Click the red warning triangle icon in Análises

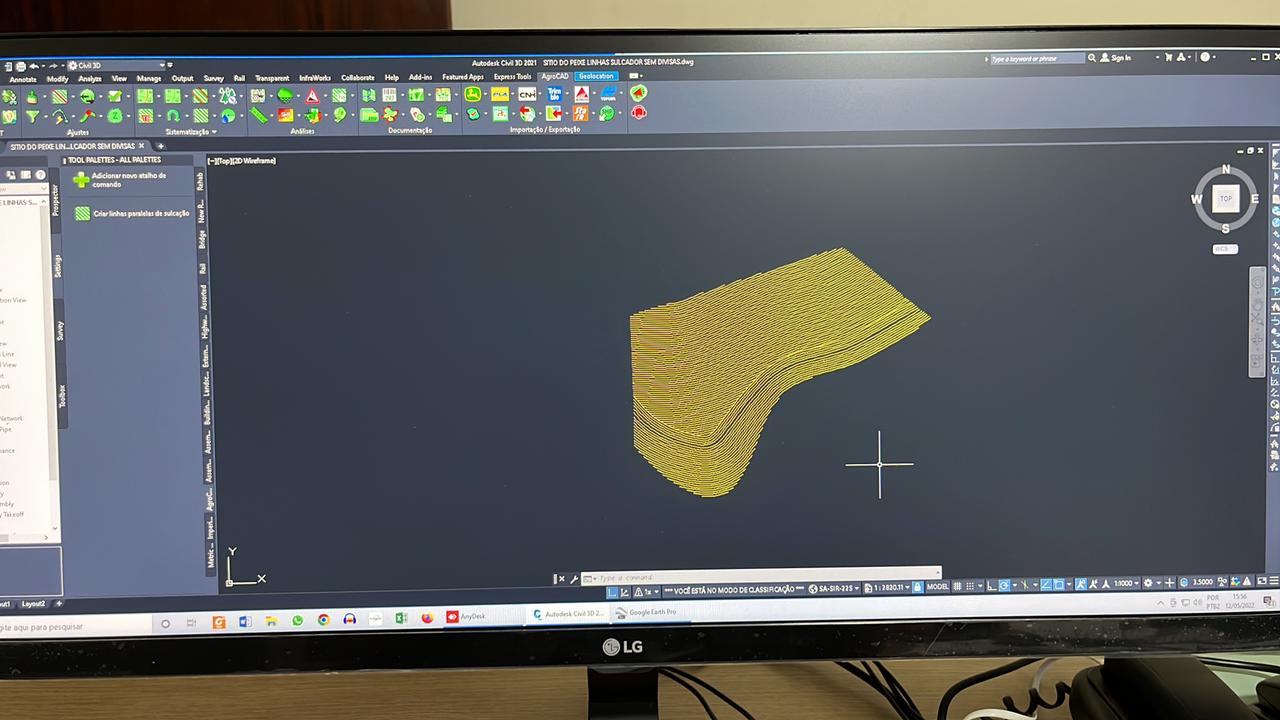pos(312,96)
